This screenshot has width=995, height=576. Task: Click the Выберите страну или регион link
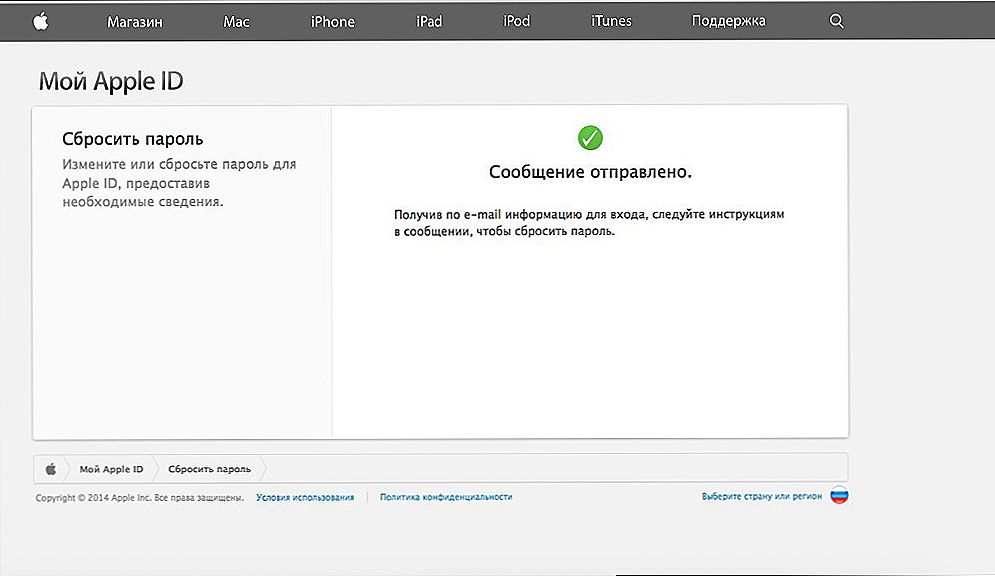pos(761,496)
